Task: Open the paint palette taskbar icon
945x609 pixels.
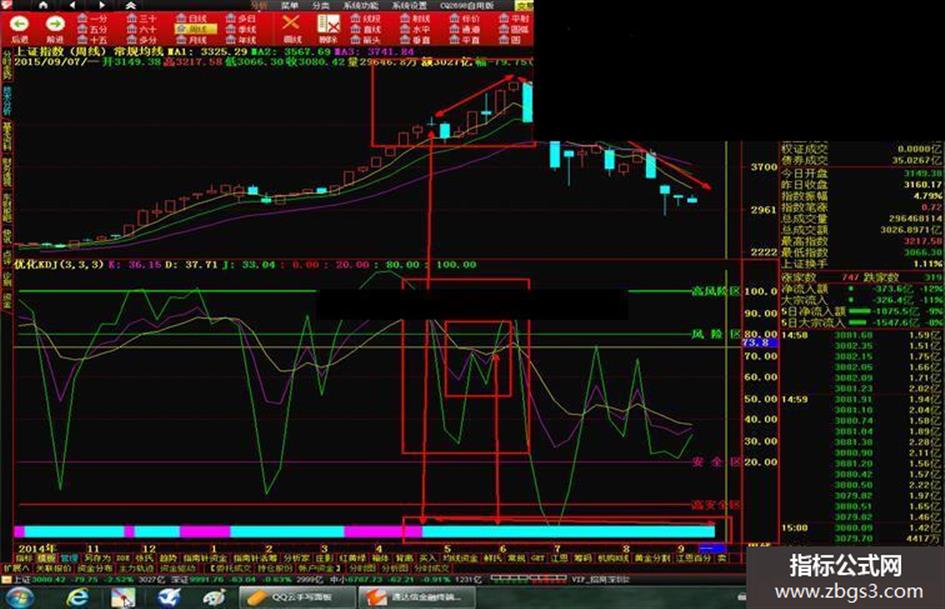Action: tap(213, 597)
